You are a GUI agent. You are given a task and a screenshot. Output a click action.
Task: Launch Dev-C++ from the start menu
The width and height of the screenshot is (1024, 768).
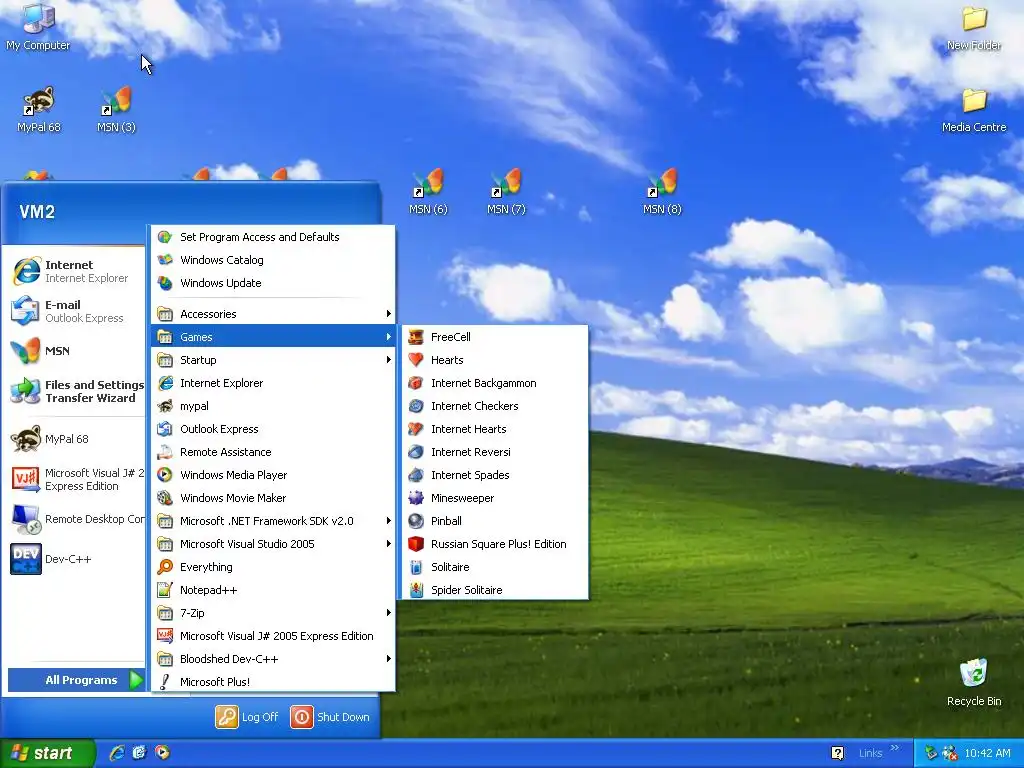pyautogui.click(x=74, y=559)
